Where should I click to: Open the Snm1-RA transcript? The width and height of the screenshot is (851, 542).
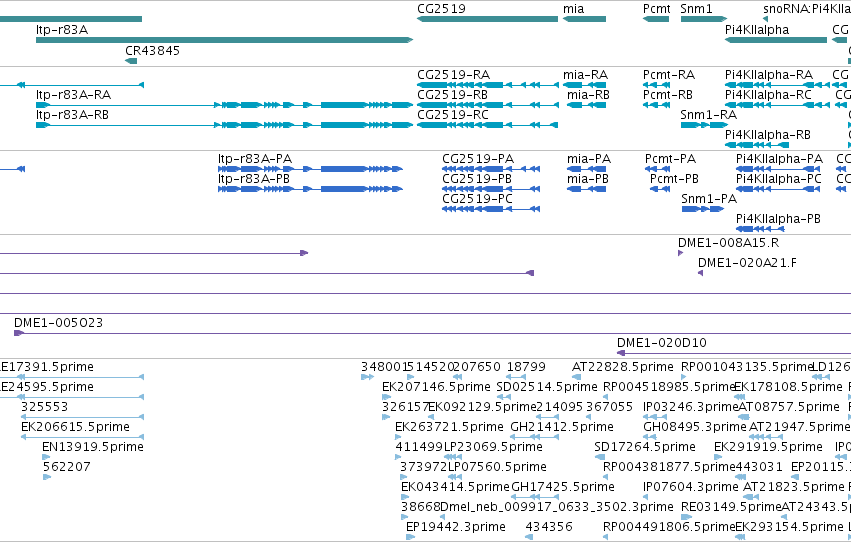click(x=703, y=125)
